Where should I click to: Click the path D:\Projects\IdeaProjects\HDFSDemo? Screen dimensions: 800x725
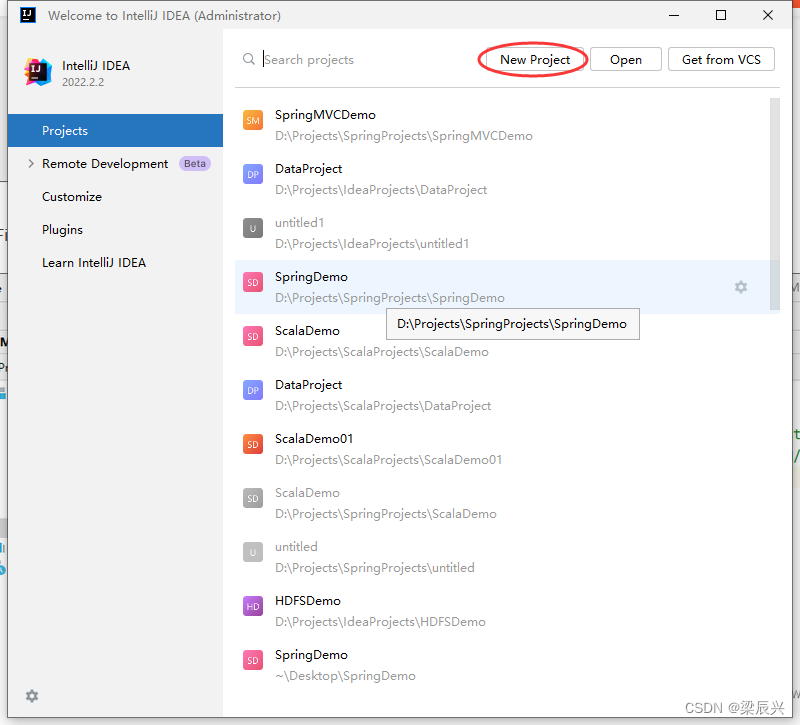(380, 622)
